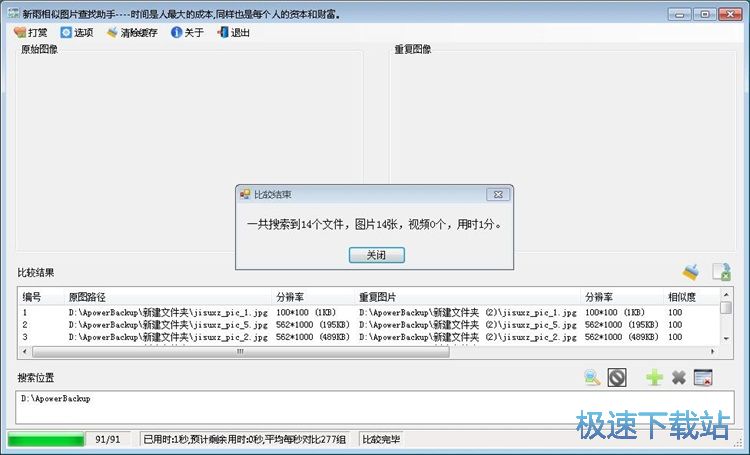Start search with the magnifier icon
Image resolution: width=750 pixels, height=455 pixels.
593,377
